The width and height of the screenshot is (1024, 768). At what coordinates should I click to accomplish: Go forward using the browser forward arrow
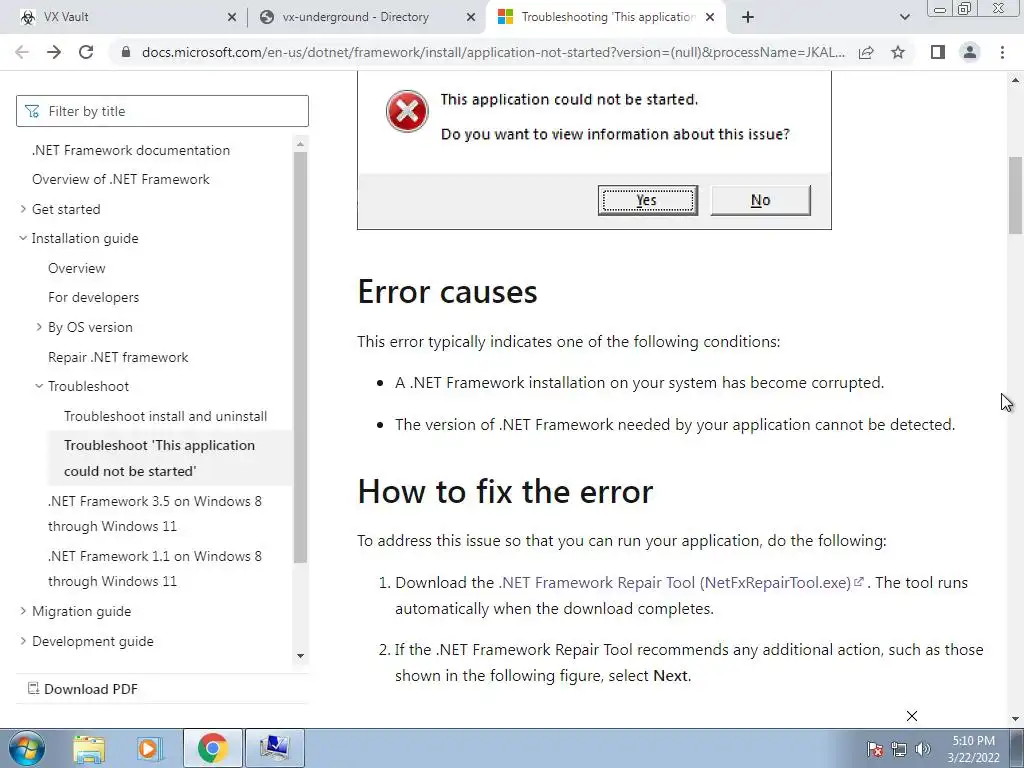pos(54,52)
